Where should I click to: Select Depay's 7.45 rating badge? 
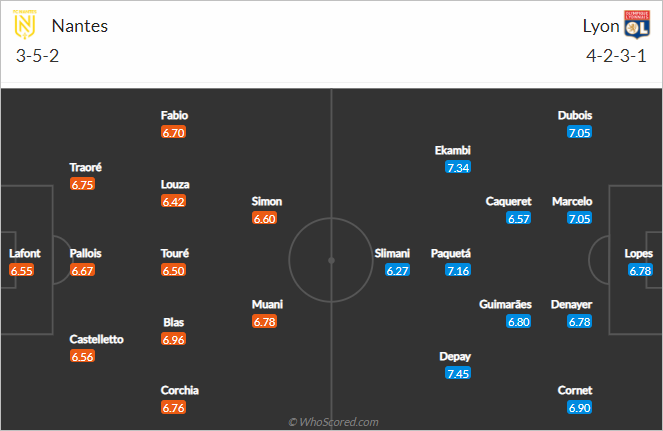pos(458,373)
